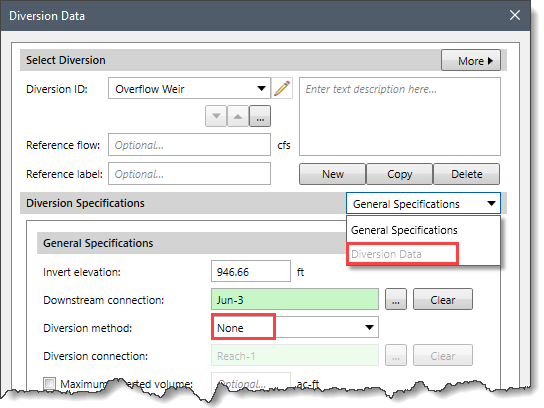
Task: Clear the Downstream connection field
Action: (x=443, y=299)
